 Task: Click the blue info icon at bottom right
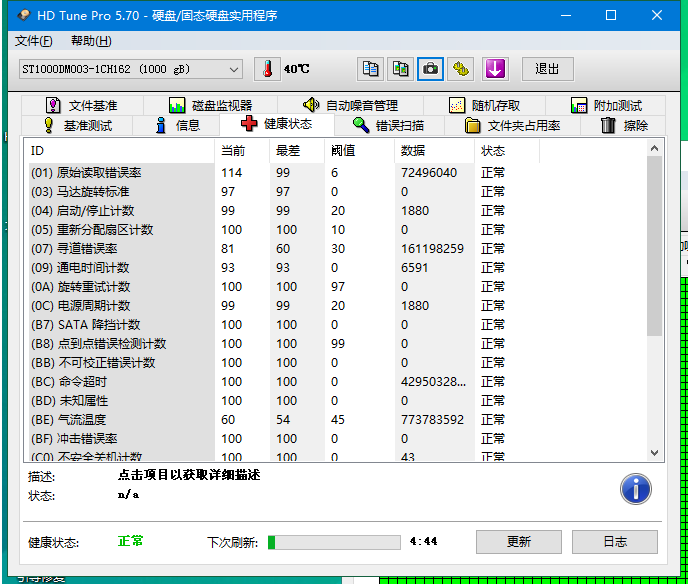635,489
